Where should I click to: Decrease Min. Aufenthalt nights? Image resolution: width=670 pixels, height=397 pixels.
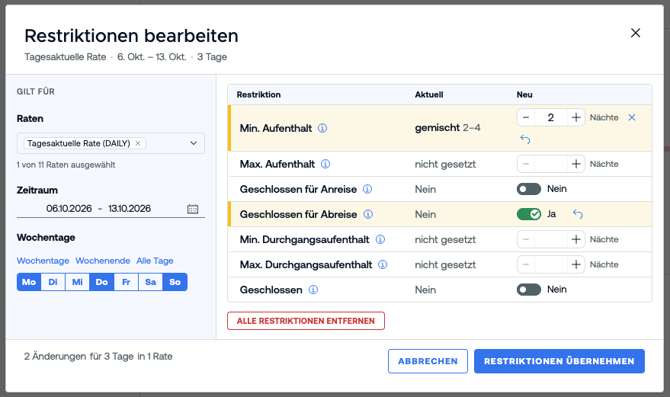pyautogui.click(x=526, y=117)
